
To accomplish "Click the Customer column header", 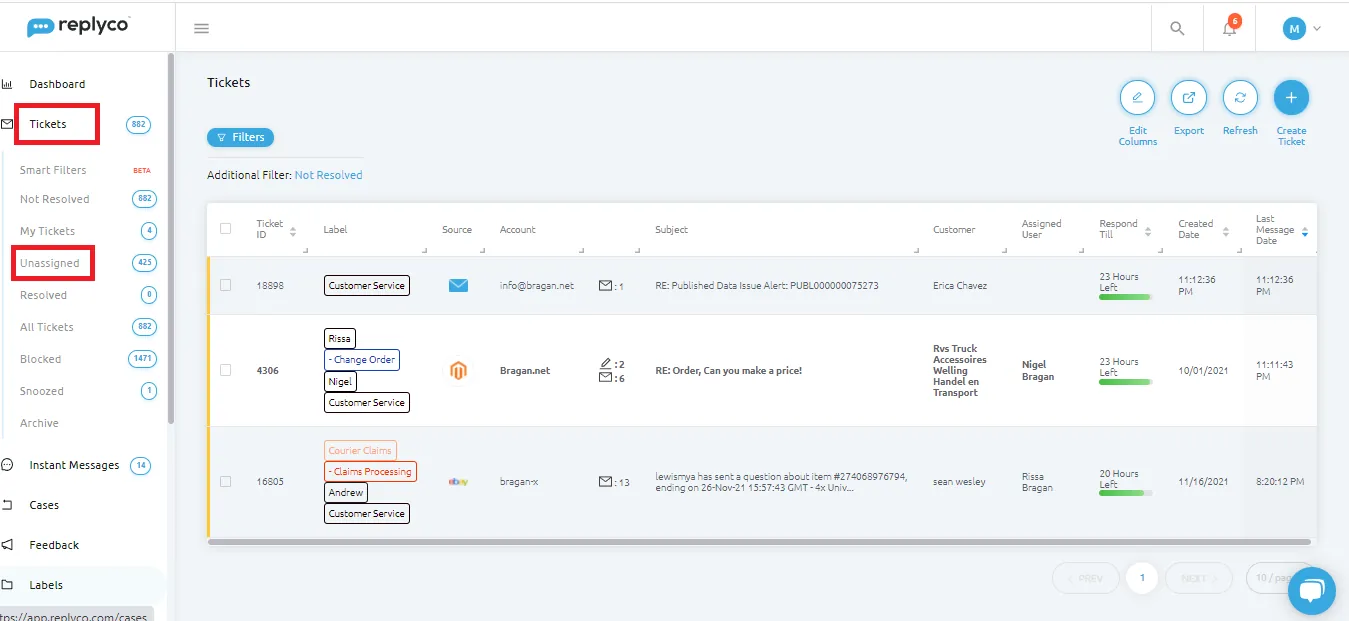I will tap(954, 230).
